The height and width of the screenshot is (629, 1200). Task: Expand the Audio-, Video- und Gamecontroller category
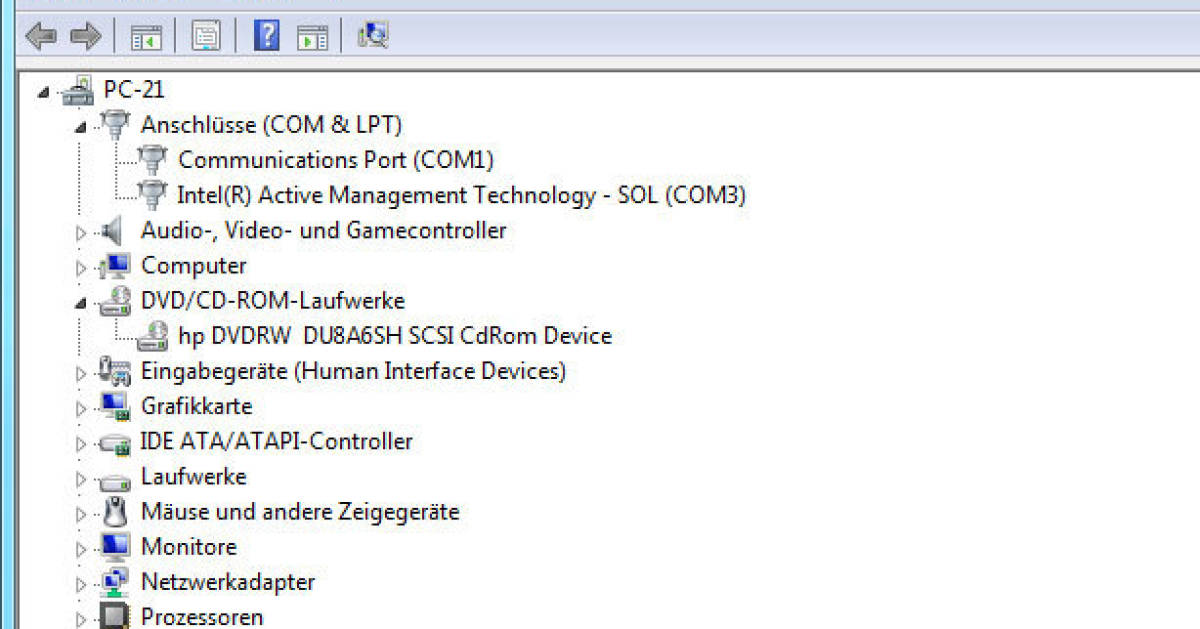coord(80,232)
